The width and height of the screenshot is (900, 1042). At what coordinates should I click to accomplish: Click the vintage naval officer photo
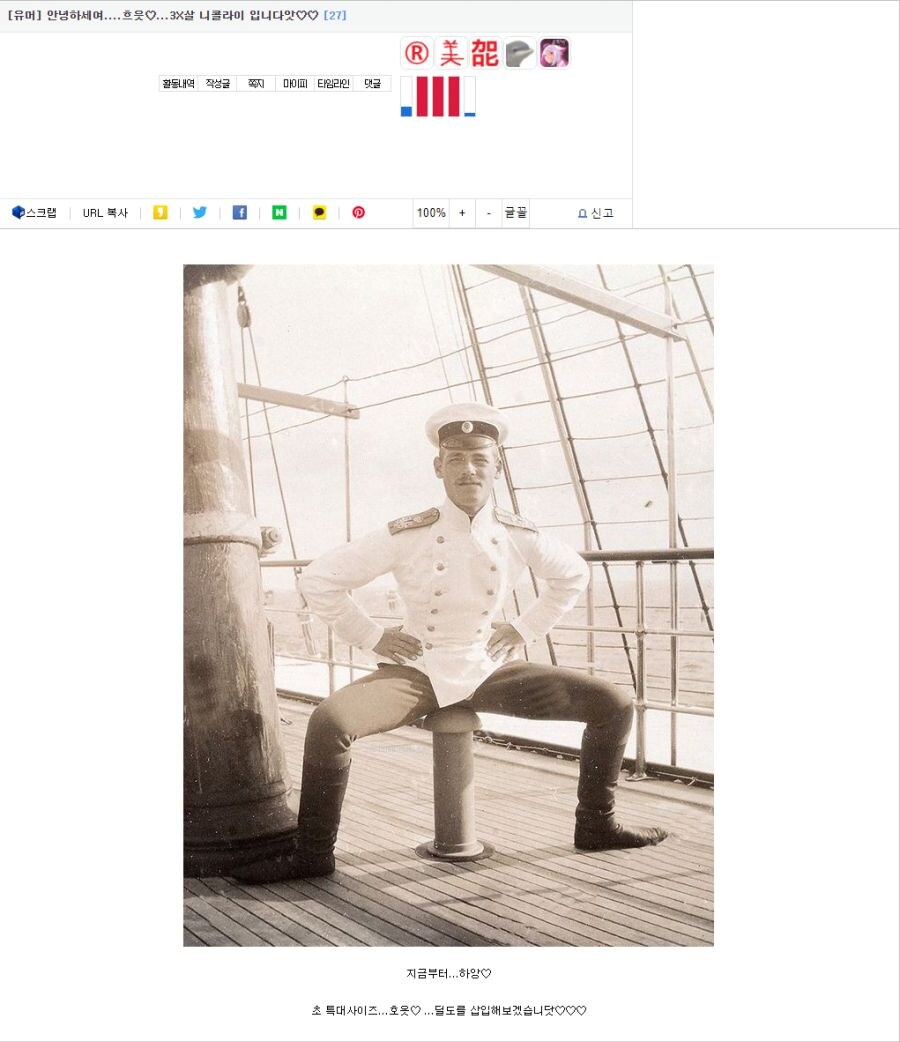click(449, 605)
